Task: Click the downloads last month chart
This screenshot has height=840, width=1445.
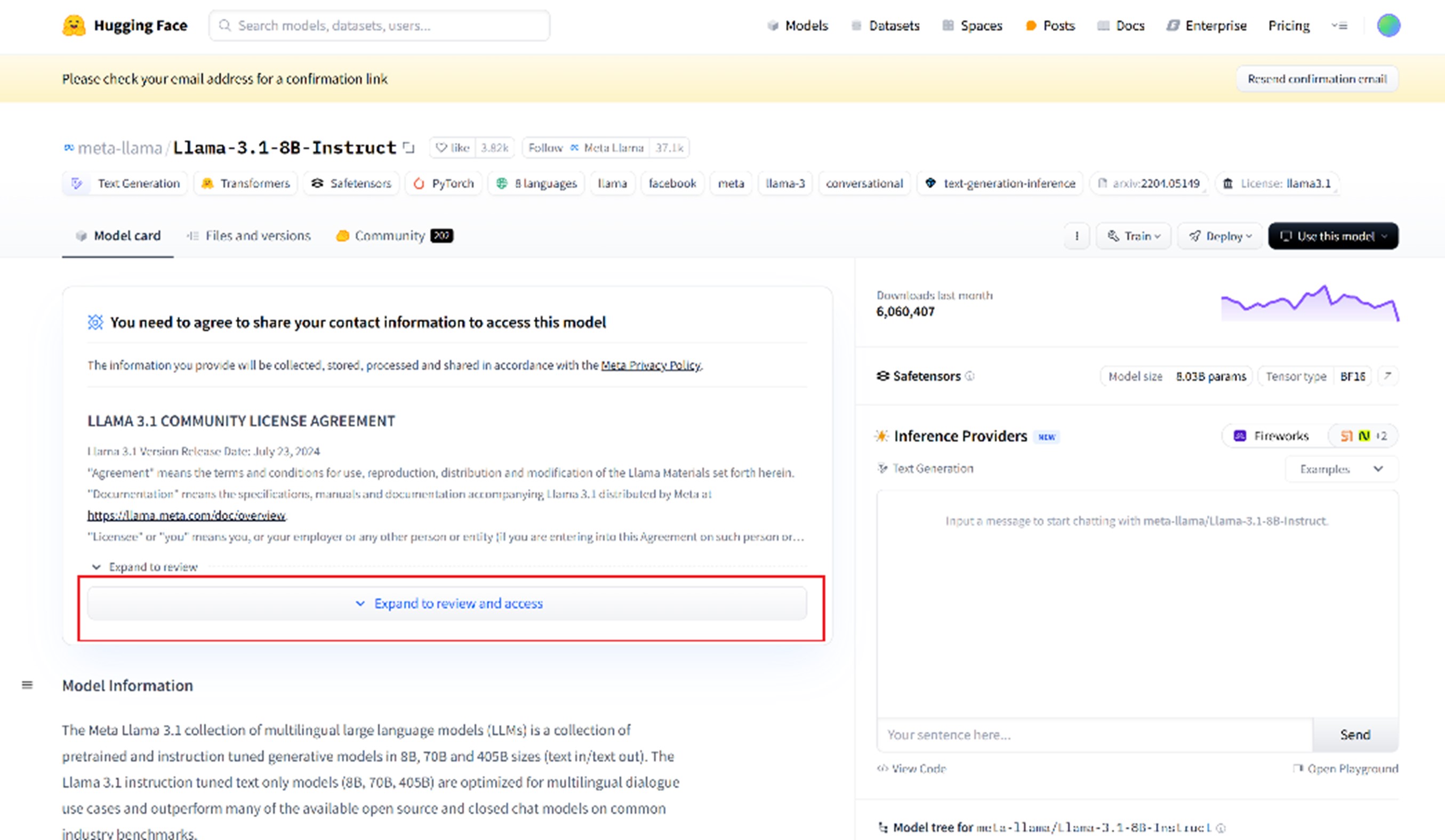Action: tap(1310, 304)
